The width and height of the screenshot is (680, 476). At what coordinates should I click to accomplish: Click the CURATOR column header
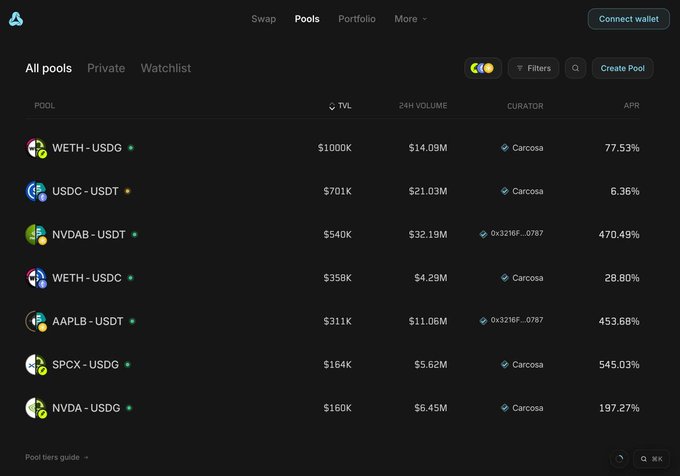[525, 106]
